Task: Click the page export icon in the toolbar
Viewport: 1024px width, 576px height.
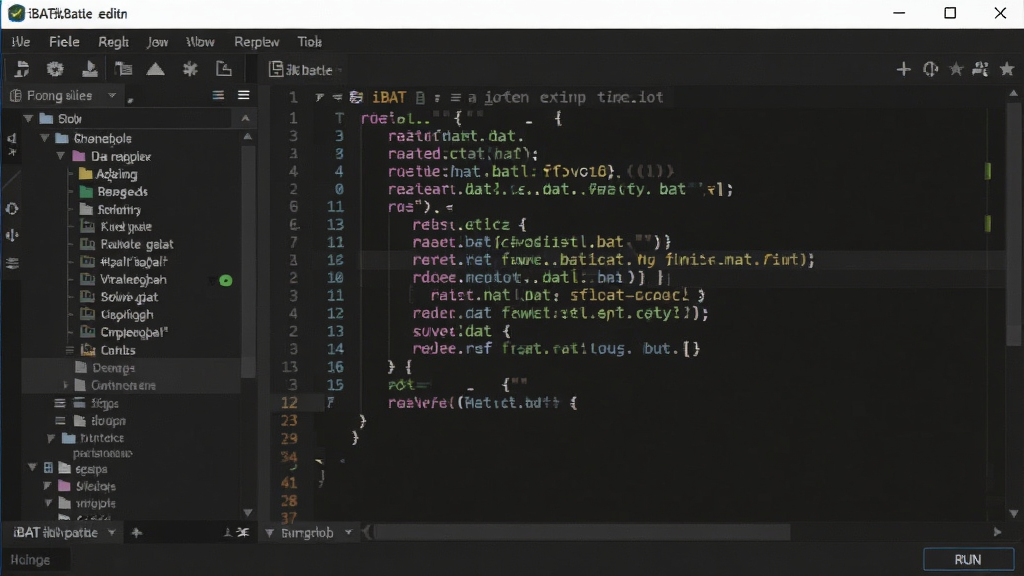Action: (223, 69)
